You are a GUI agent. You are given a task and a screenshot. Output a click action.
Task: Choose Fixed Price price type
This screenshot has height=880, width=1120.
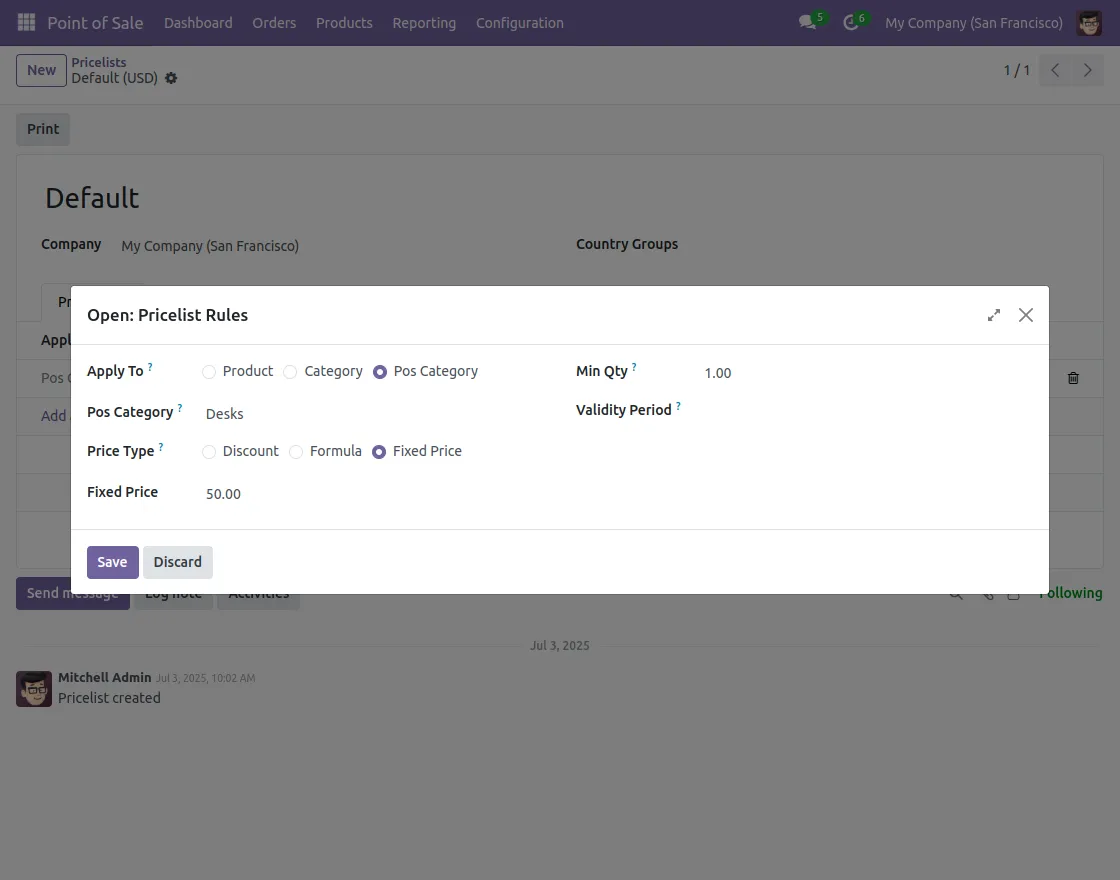tap(379, 452)
